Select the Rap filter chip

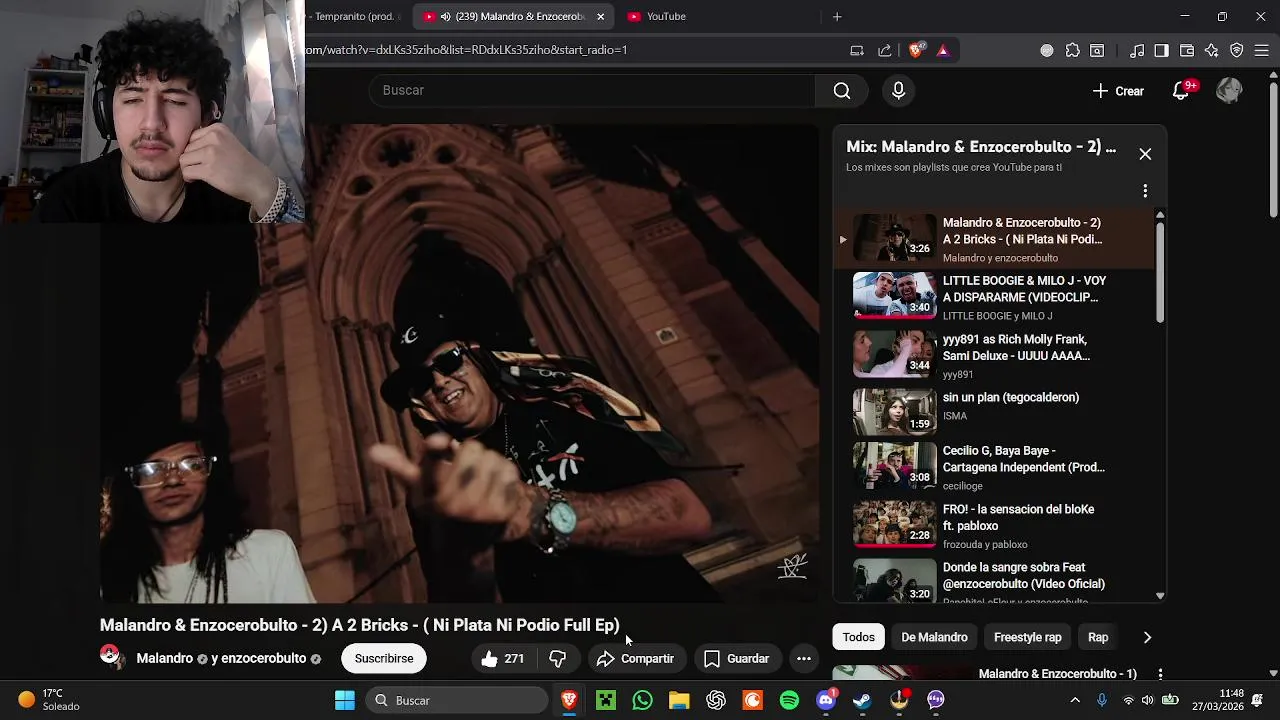pos(1098,637)
